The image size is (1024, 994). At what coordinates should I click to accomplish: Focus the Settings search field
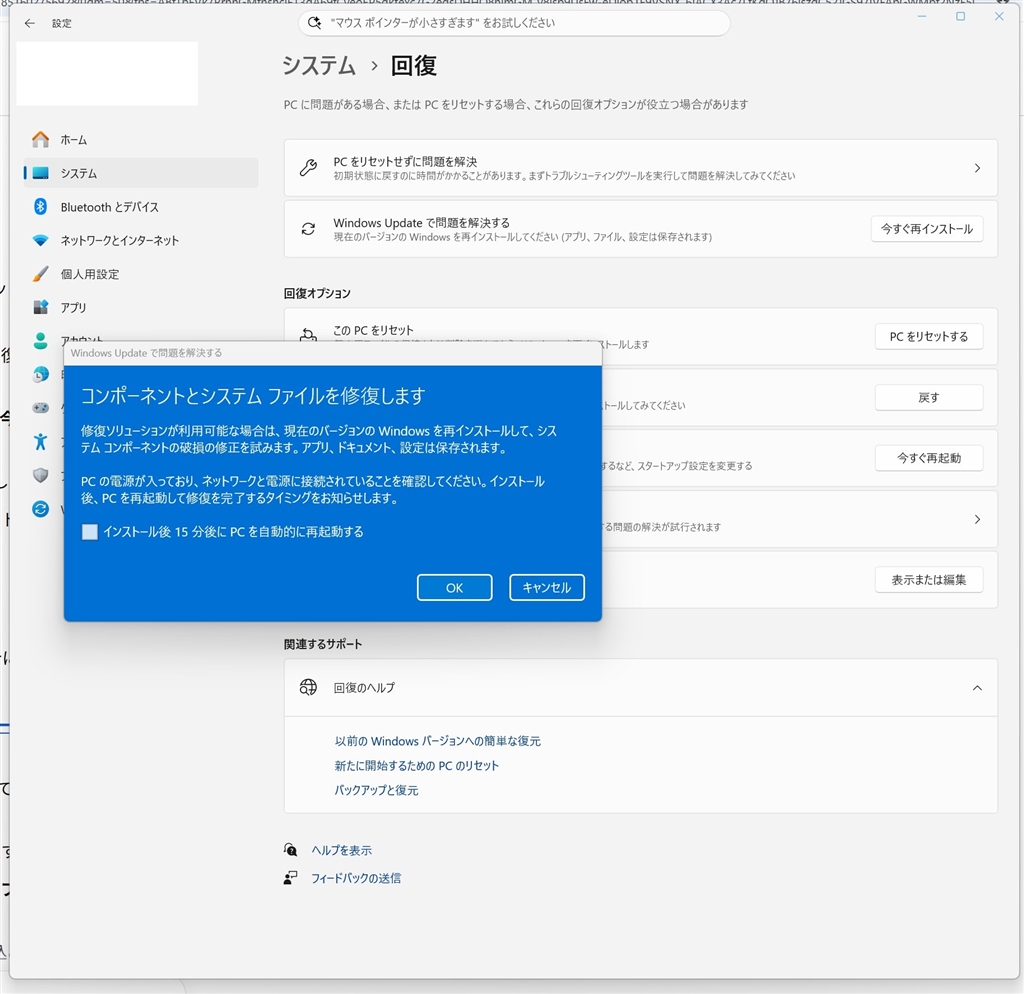514,23
